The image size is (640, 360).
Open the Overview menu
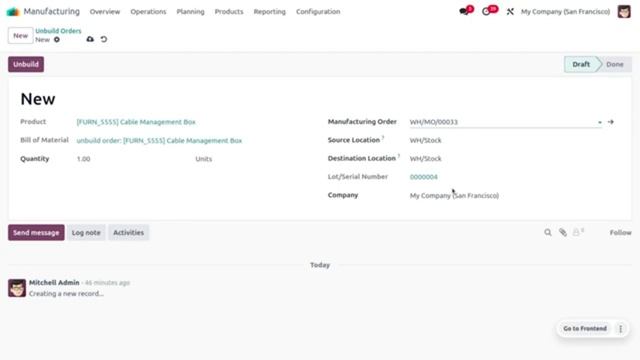click(105, 11)
